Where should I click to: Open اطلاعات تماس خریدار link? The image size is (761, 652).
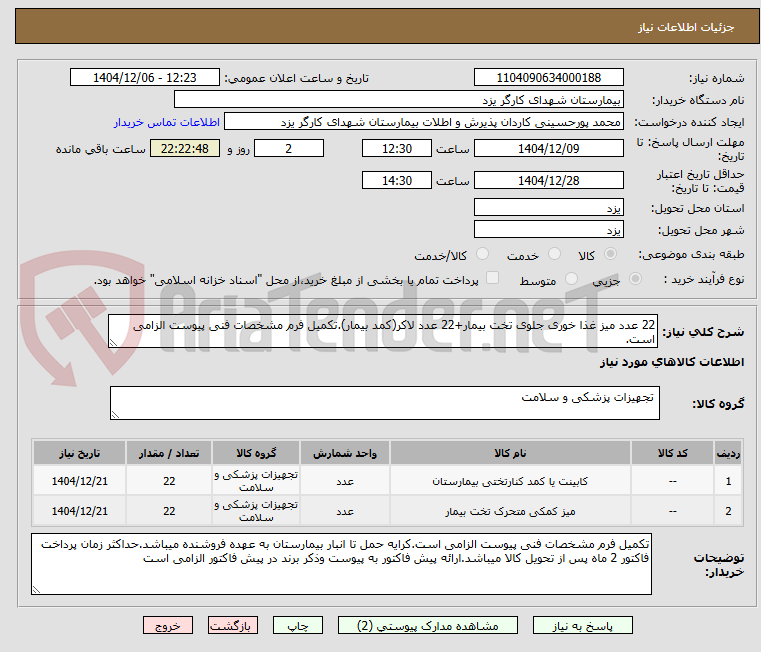click(167, 122)
